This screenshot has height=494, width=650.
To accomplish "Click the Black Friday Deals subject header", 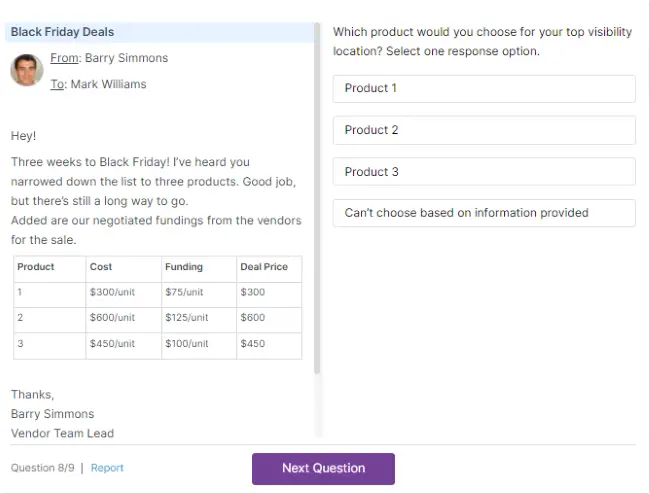I will tap(62, 32).
